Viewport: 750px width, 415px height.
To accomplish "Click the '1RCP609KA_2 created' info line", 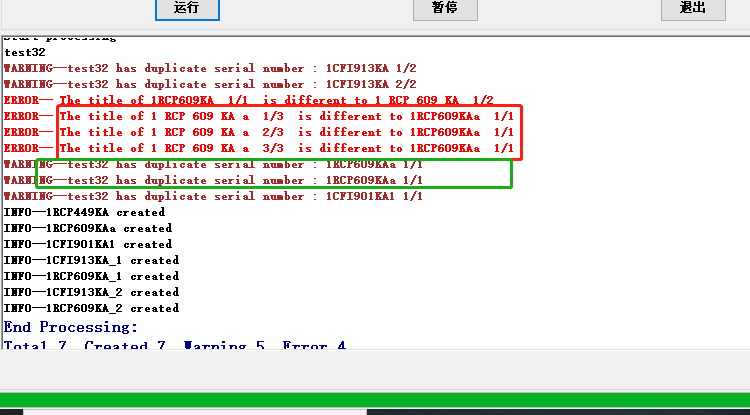I will (x=92, y=308).
